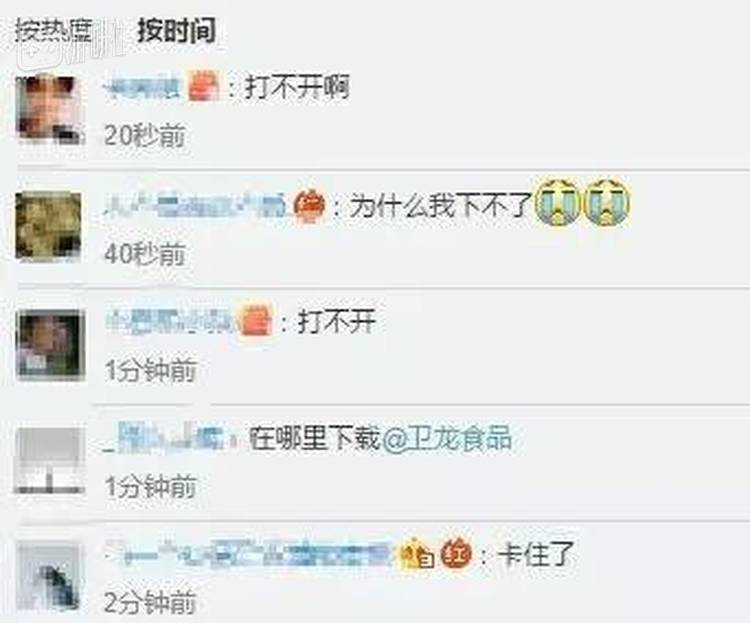Image resolution: width=750 pixels, height=623 pixels.
Task: Switch to the 按热度 sort tab
Action: (54, 32)
